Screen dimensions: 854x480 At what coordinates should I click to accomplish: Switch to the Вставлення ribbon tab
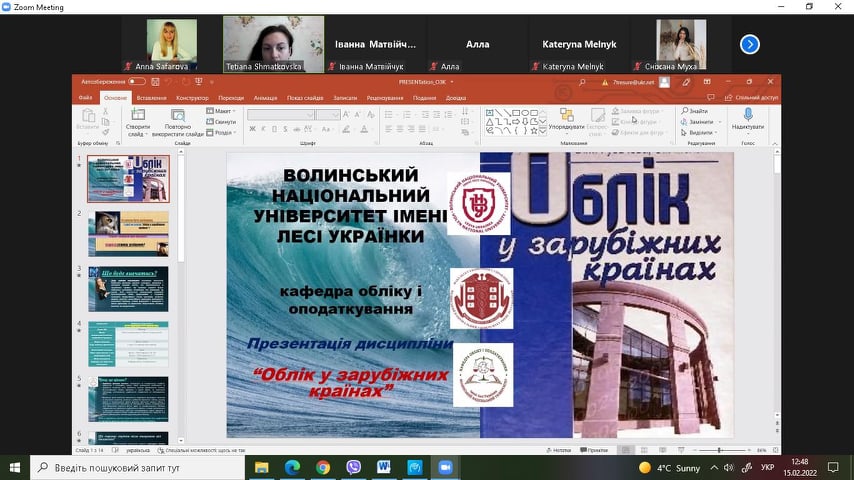point(152,98)
